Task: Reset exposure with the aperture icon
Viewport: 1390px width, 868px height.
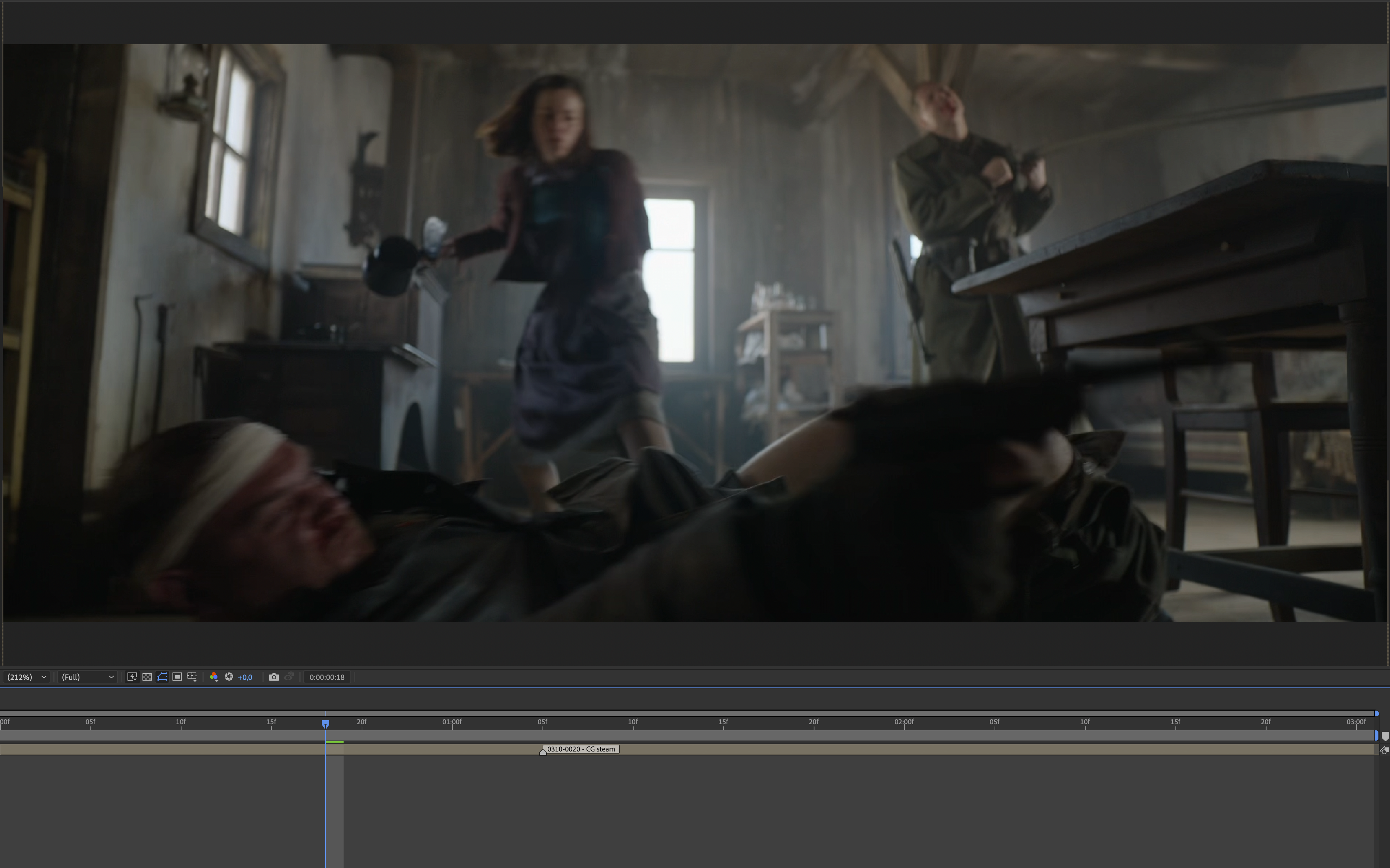Action: click(x=229, y=677)
